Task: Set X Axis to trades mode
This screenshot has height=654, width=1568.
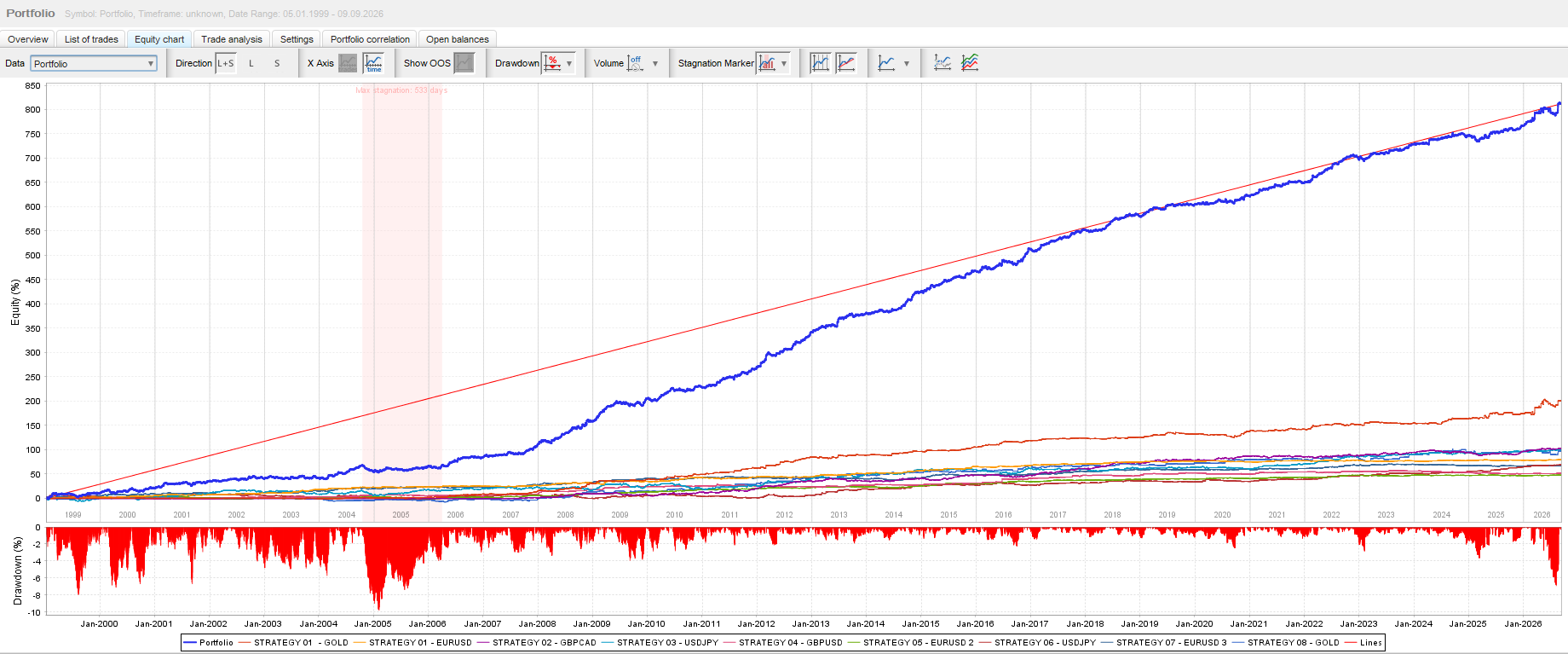Action: (x=348, y=63)
